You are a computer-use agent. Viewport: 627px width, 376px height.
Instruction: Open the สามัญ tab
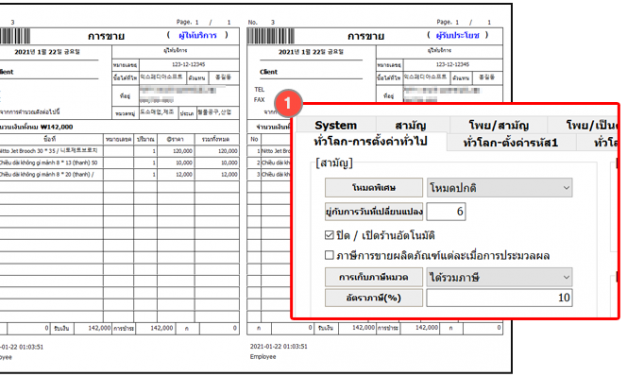[x=411, y=126]
